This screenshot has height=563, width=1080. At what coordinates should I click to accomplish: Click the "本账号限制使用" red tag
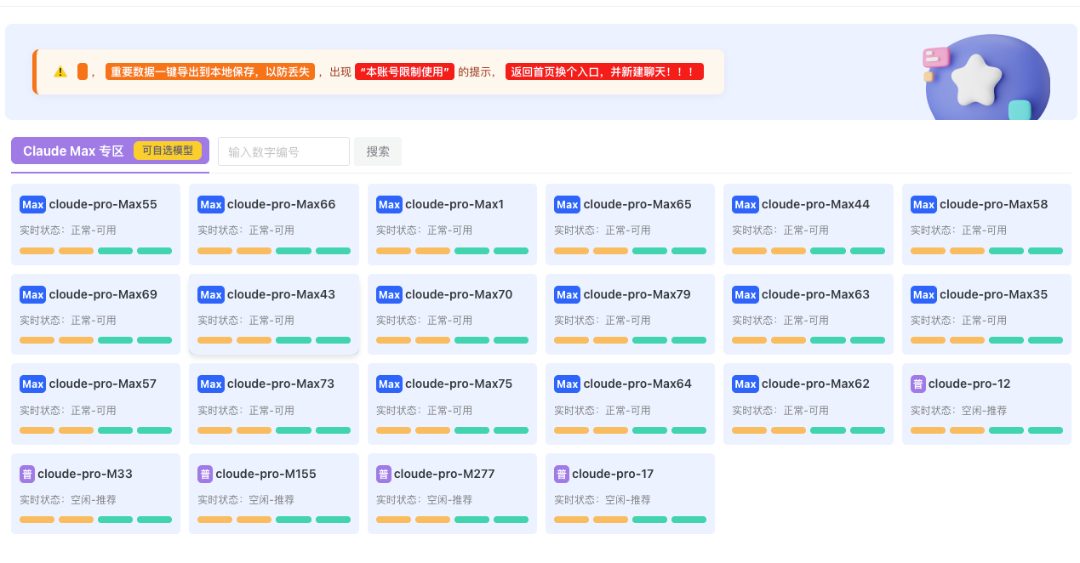[x=404, y=72]
